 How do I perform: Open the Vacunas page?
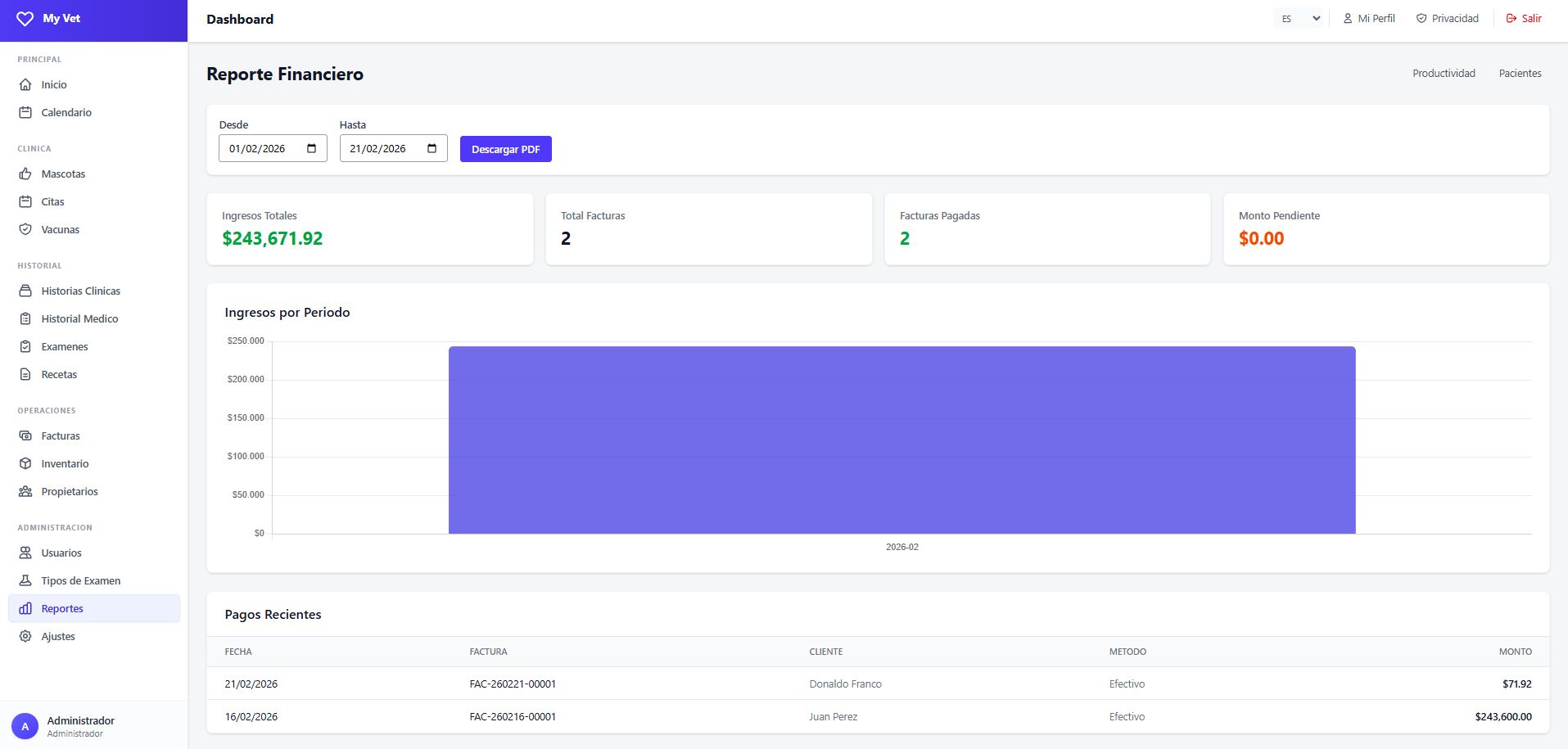94,229
